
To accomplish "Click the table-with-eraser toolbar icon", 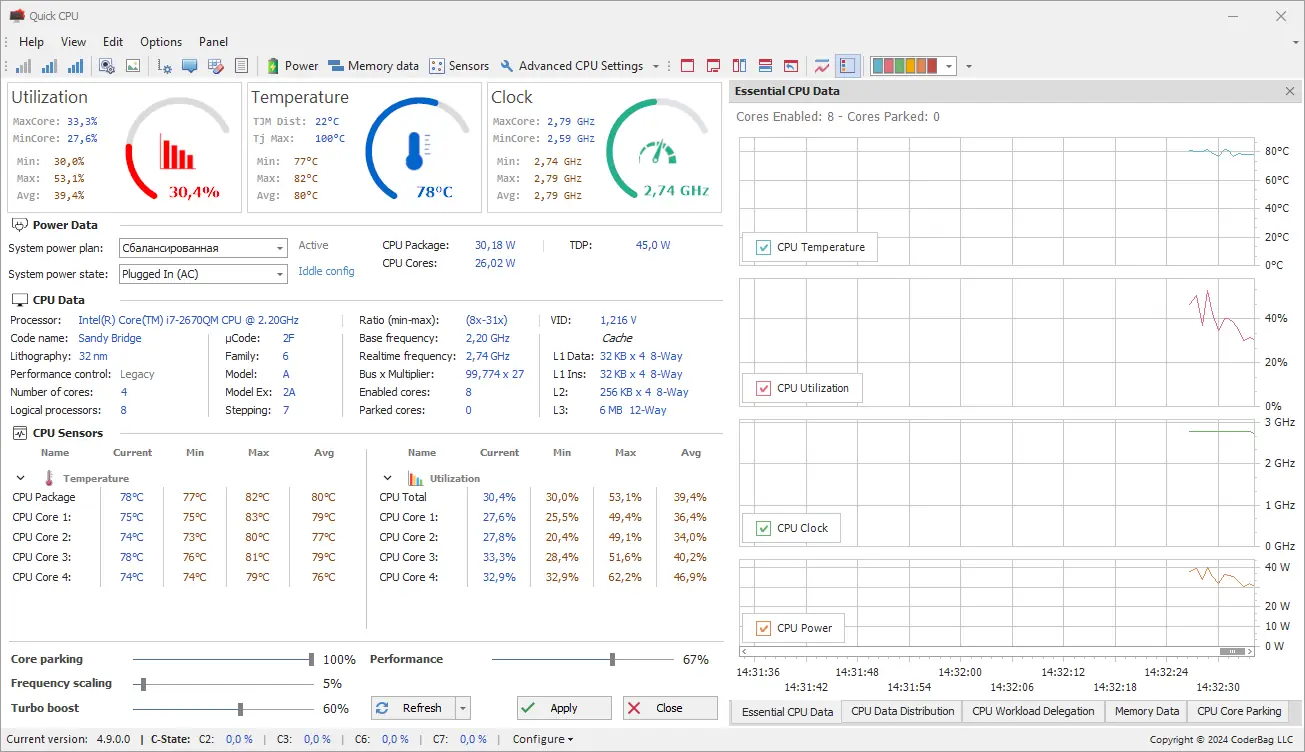I will [x=215, y=66].
